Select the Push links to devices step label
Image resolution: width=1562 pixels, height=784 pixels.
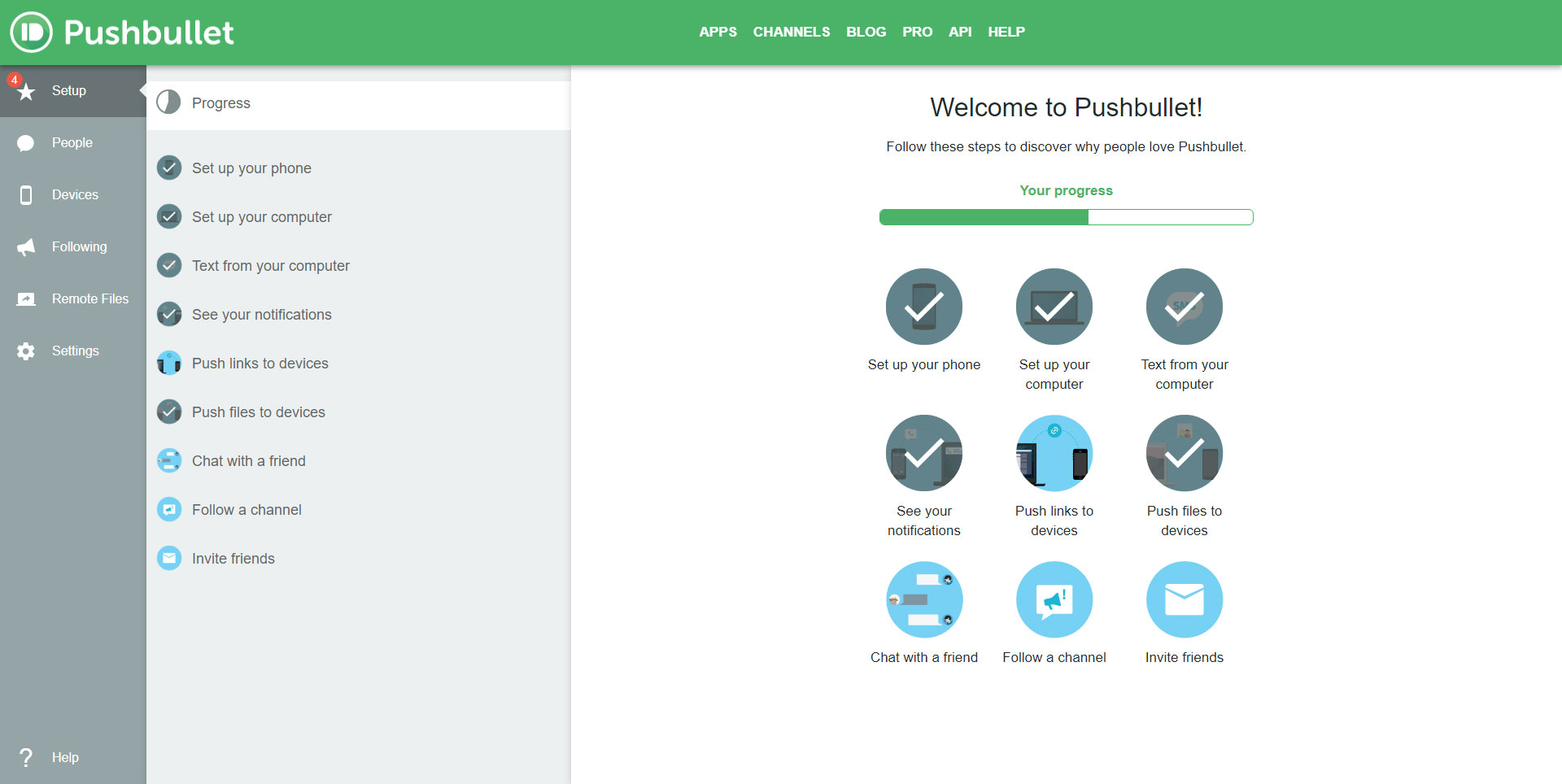click(x=260, y=364)
